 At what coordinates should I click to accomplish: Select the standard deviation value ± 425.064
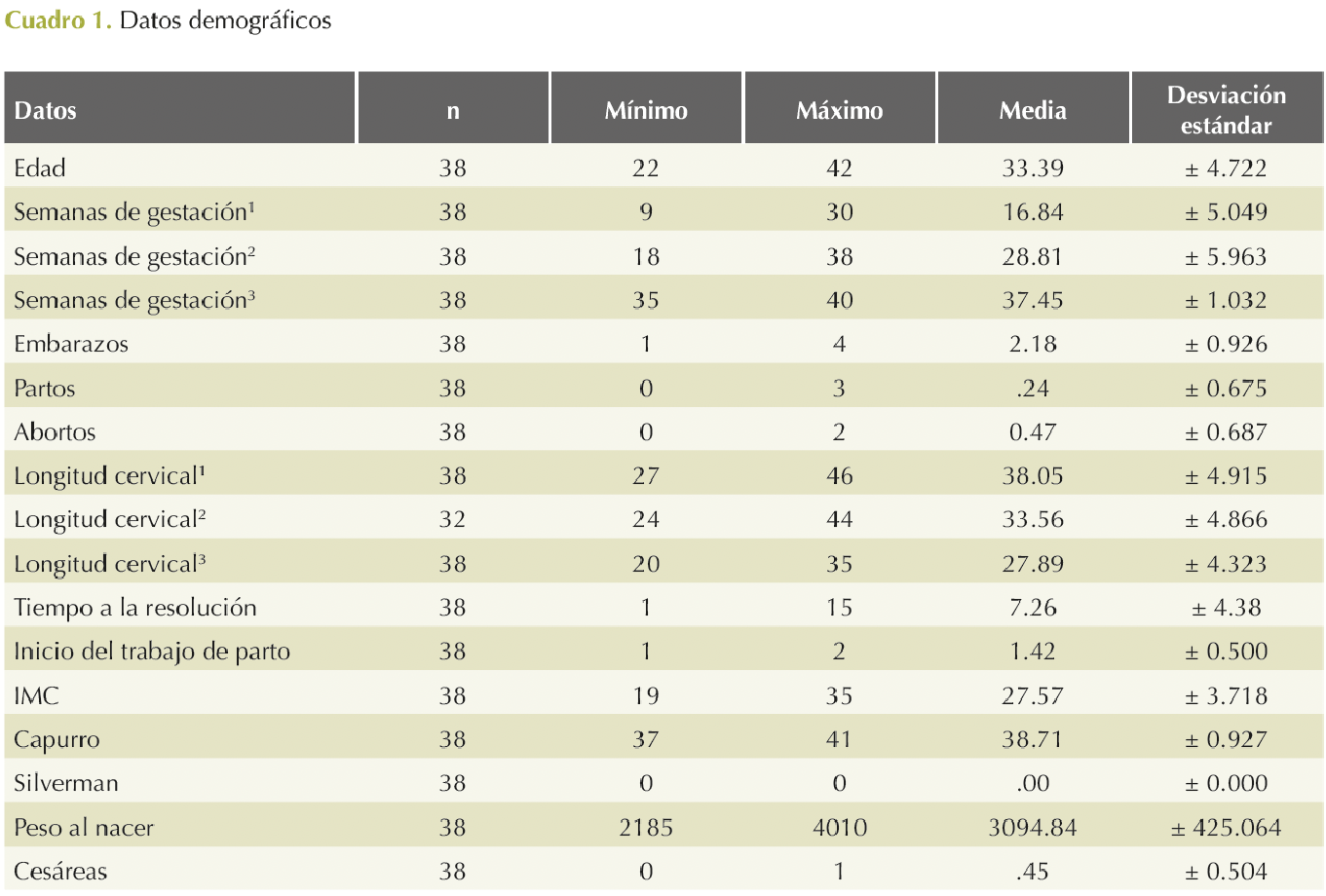[1226, 828]
